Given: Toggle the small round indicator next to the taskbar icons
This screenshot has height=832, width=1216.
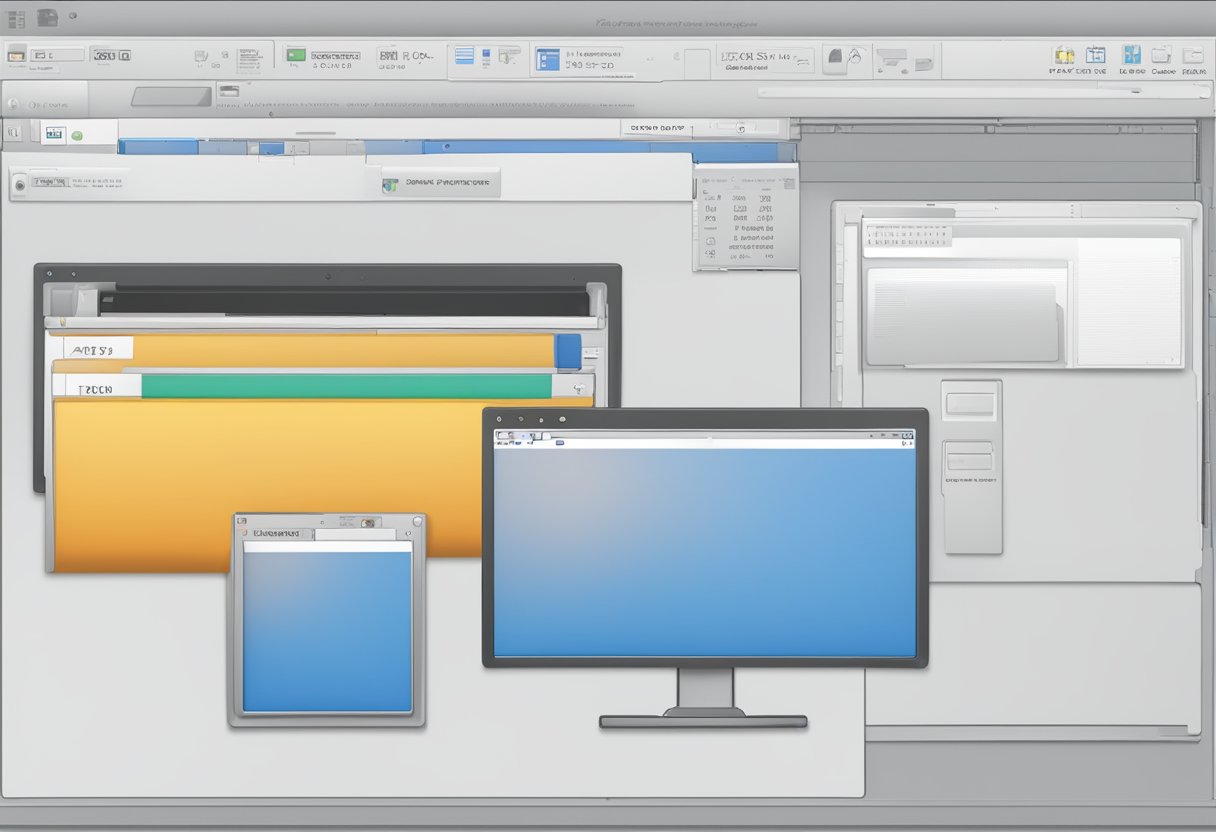Looking at the screenshot, I should [x=70, y=15].
